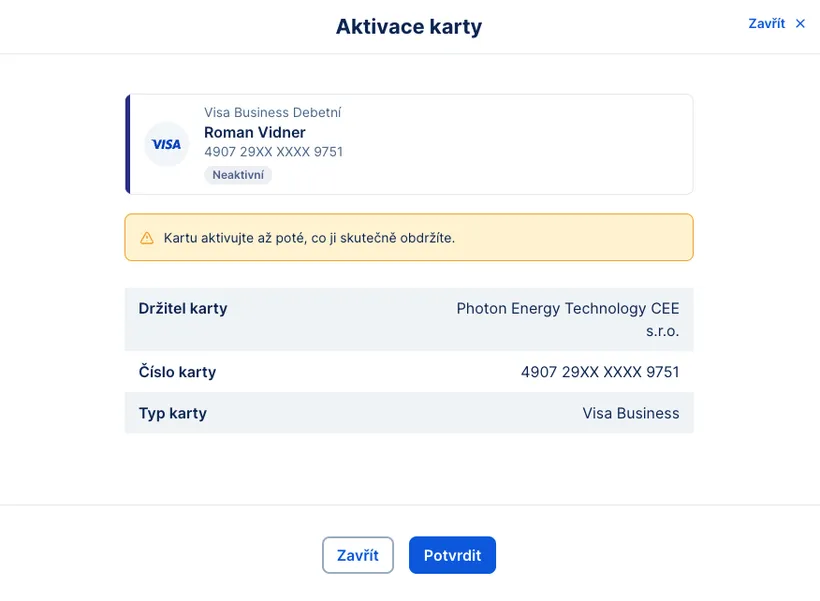
Task: Click the warning triangle icon in the yellow banner
Action: [x=146, y=237]
